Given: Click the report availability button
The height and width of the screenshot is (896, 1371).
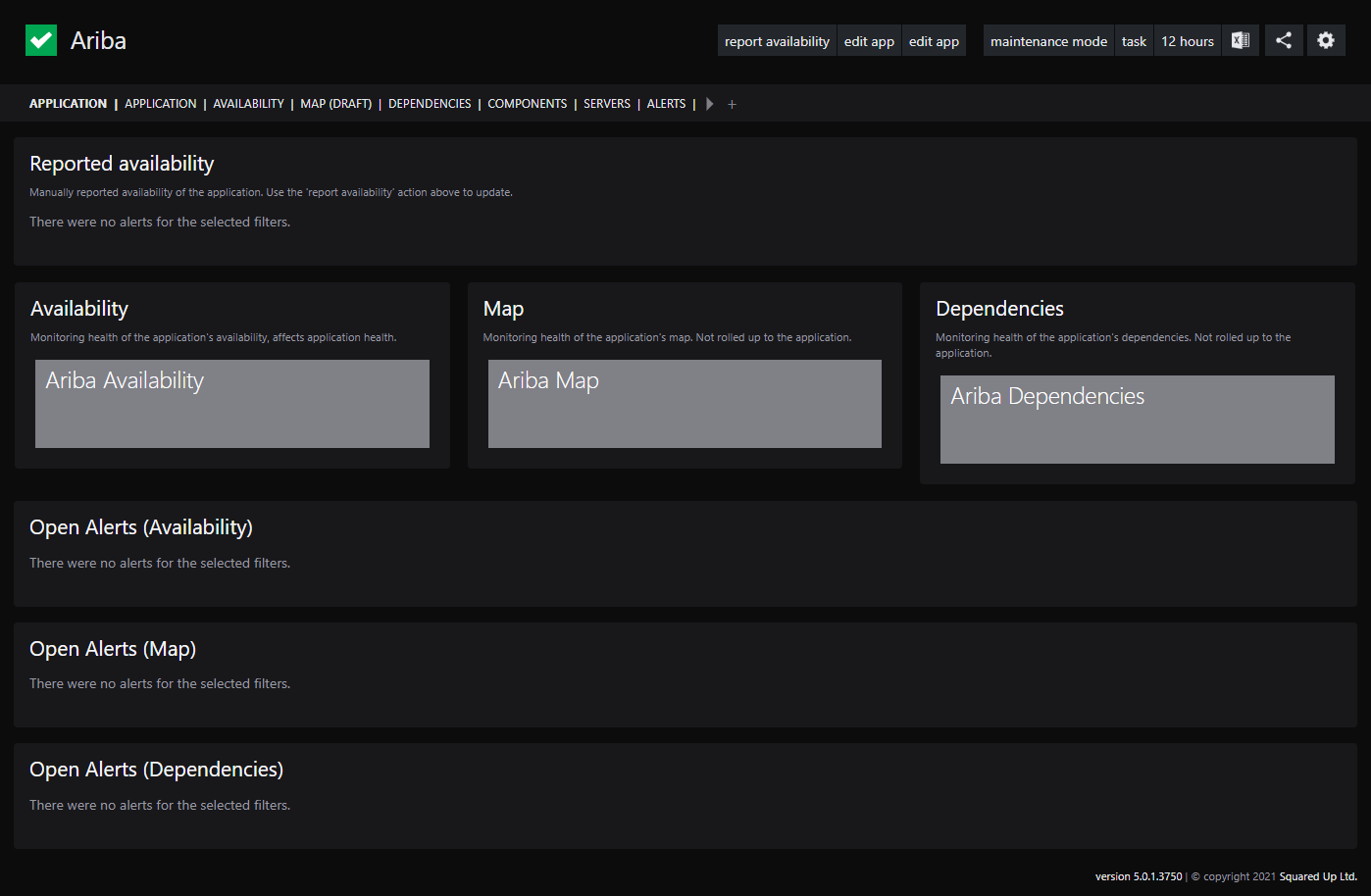Looking at the screenshot, I should (x=777, y=40).
